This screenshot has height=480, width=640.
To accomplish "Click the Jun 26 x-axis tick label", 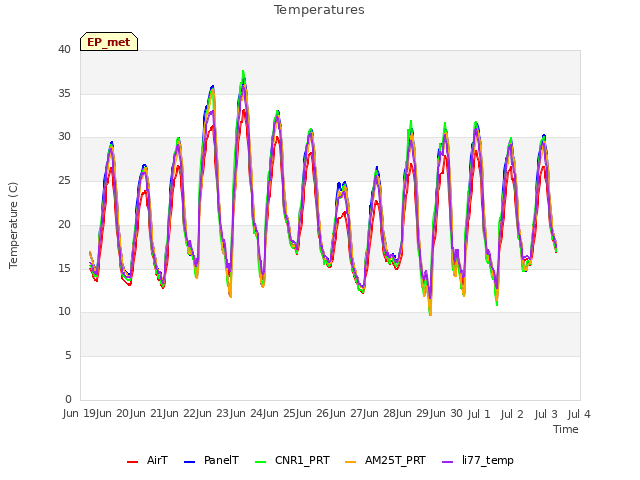I will (x=314, y=414).
